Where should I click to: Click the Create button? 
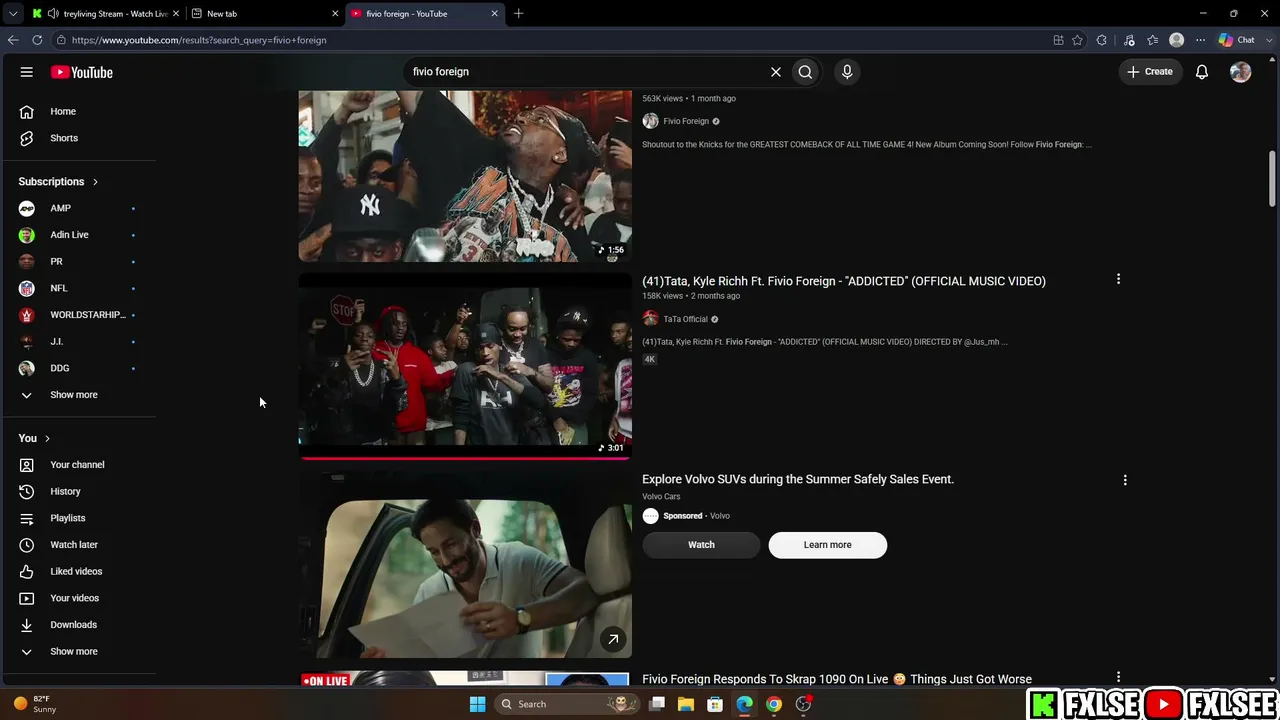pos(1150,72)
